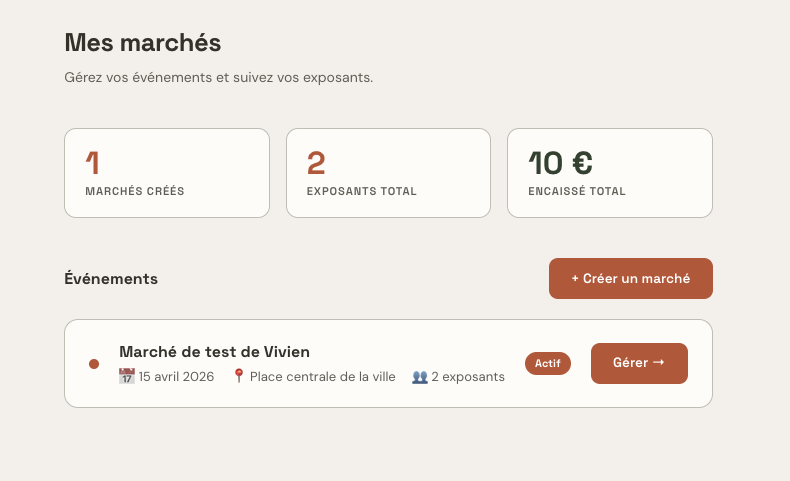Click the Événements section heading

click(x=111, y=279)
